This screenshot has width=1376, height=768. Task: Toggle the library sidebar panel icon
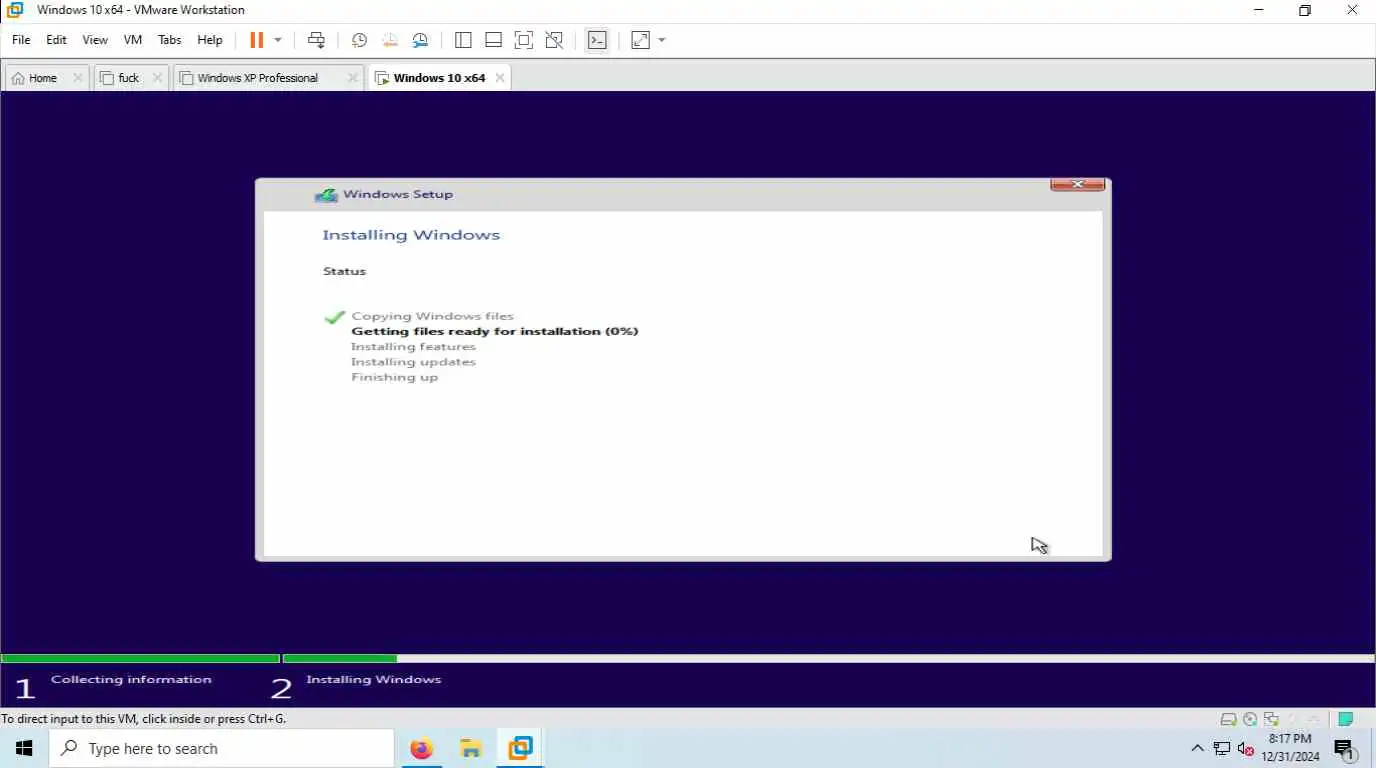(463, 40)
